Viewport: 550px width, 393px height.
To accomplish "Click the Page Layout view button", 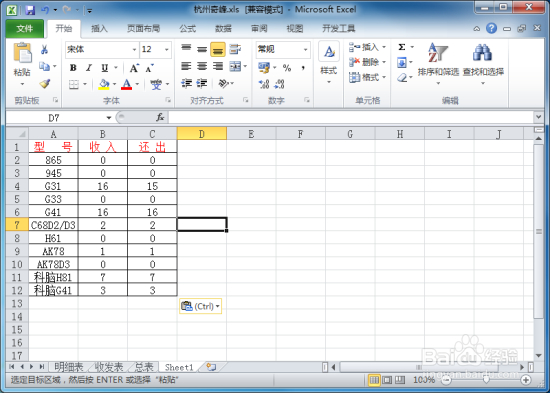I will tap(387, 380).
